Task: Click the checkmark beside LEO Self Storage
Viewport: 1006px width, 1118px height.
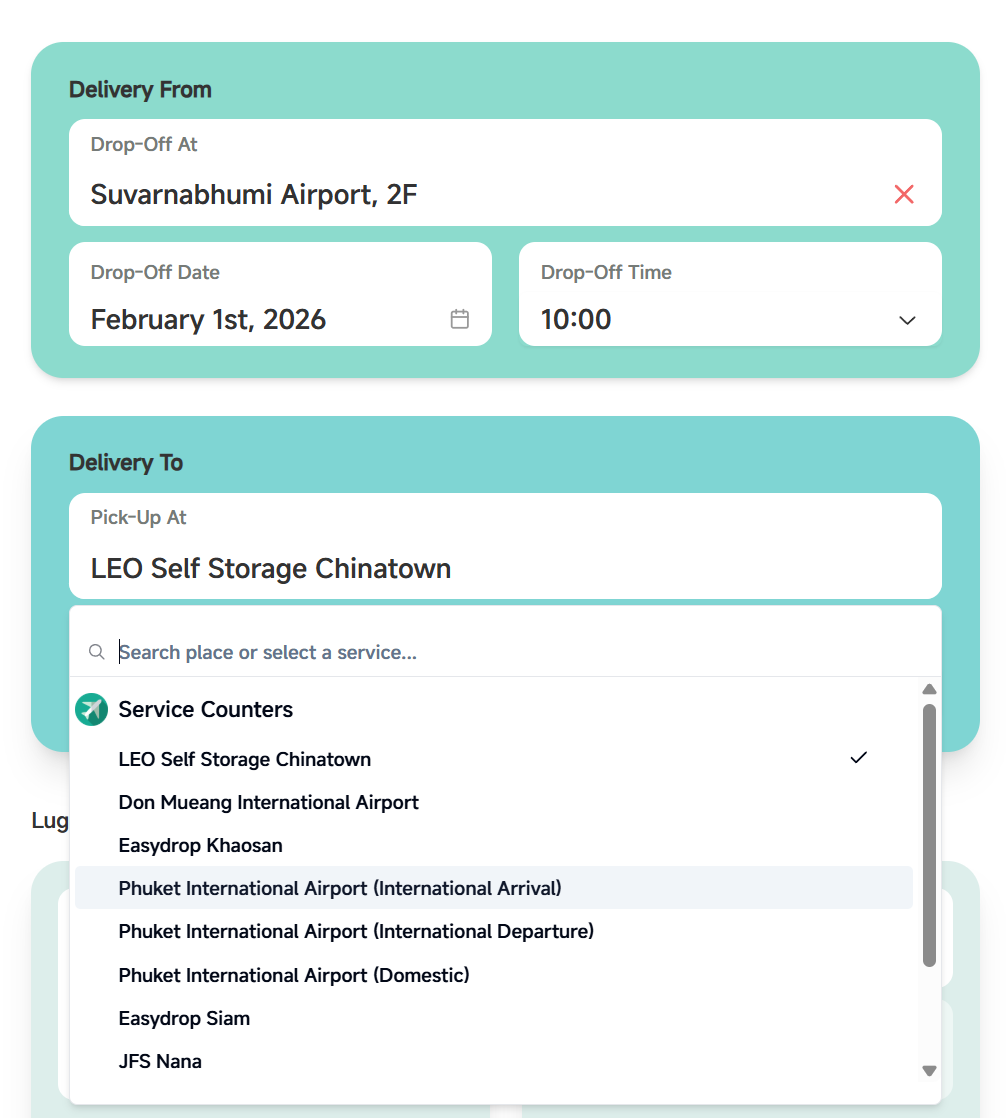Action: pyautogui.click(x=858, y=758)
